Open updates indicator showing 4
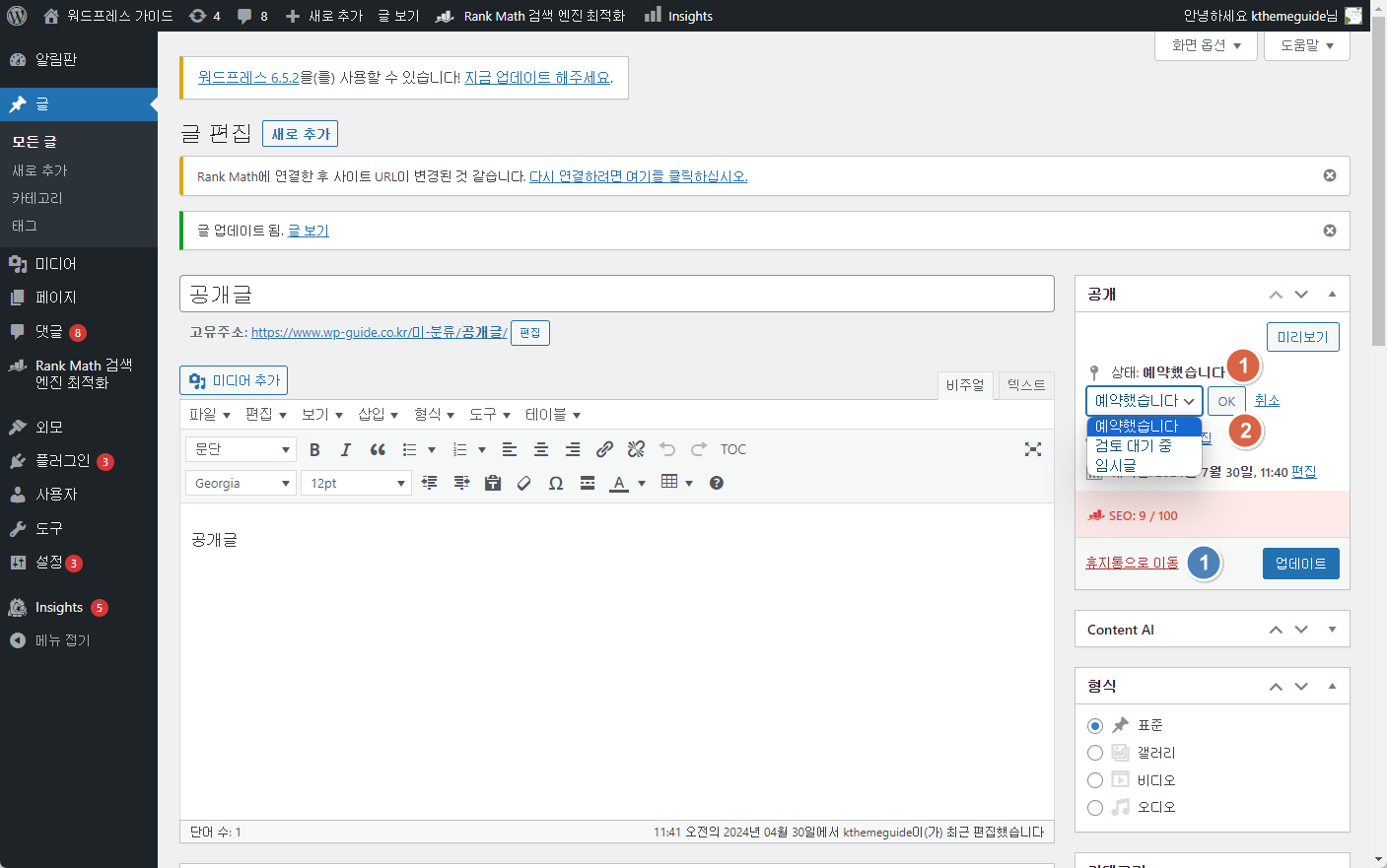 coord(204,16)
